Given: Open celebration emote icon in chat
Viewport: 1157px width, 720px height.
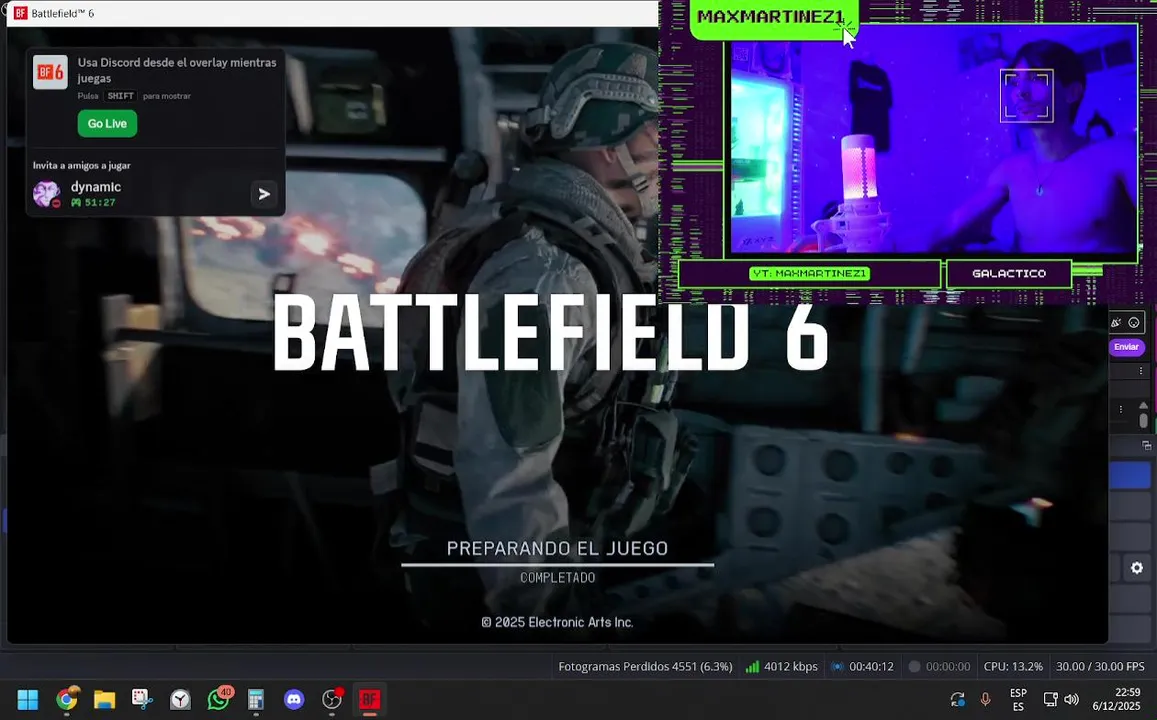Looking at the screenshot, I should point(1116,322).
